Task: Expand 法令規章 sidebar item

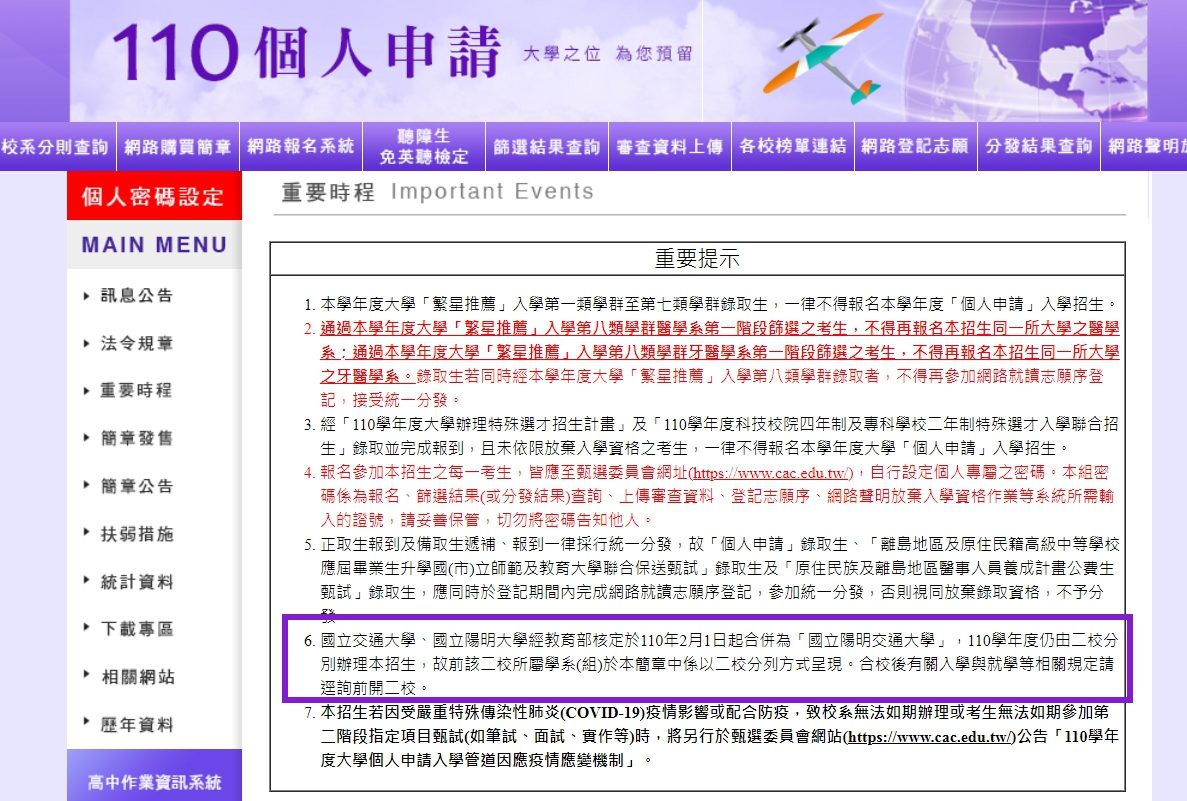Action: [136, 344]
